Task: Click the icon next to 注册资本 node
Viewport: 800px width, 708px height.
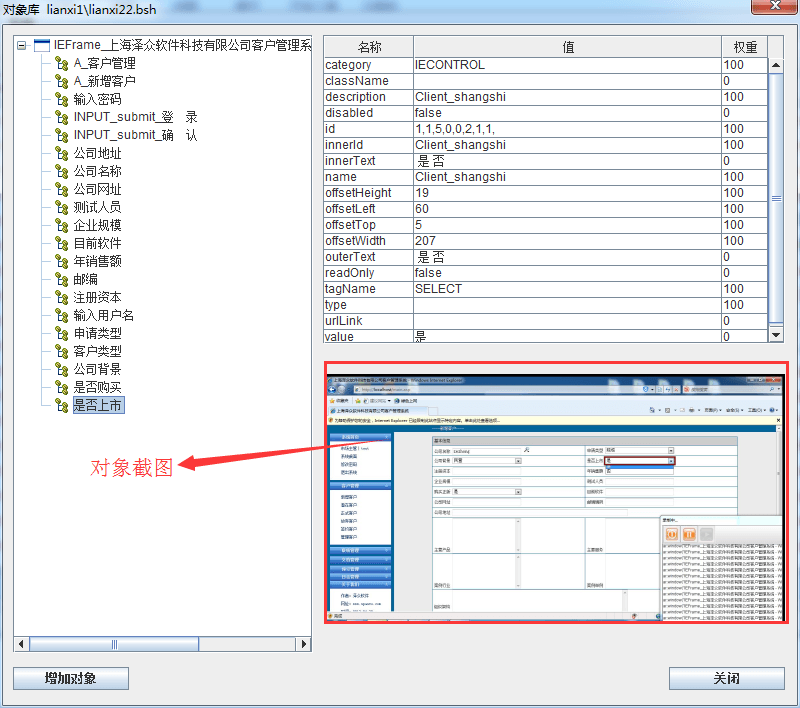Action: click(62, 298)
